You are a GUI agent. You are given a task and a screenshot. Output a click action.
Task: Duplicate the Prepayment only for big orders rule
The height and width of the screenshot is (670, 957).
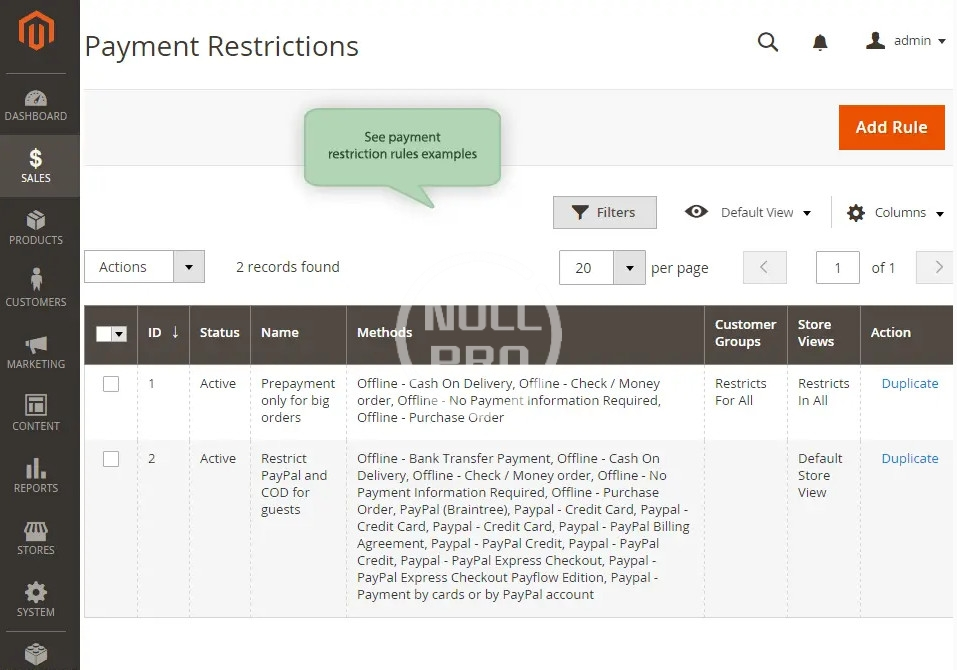coord(909,384)
